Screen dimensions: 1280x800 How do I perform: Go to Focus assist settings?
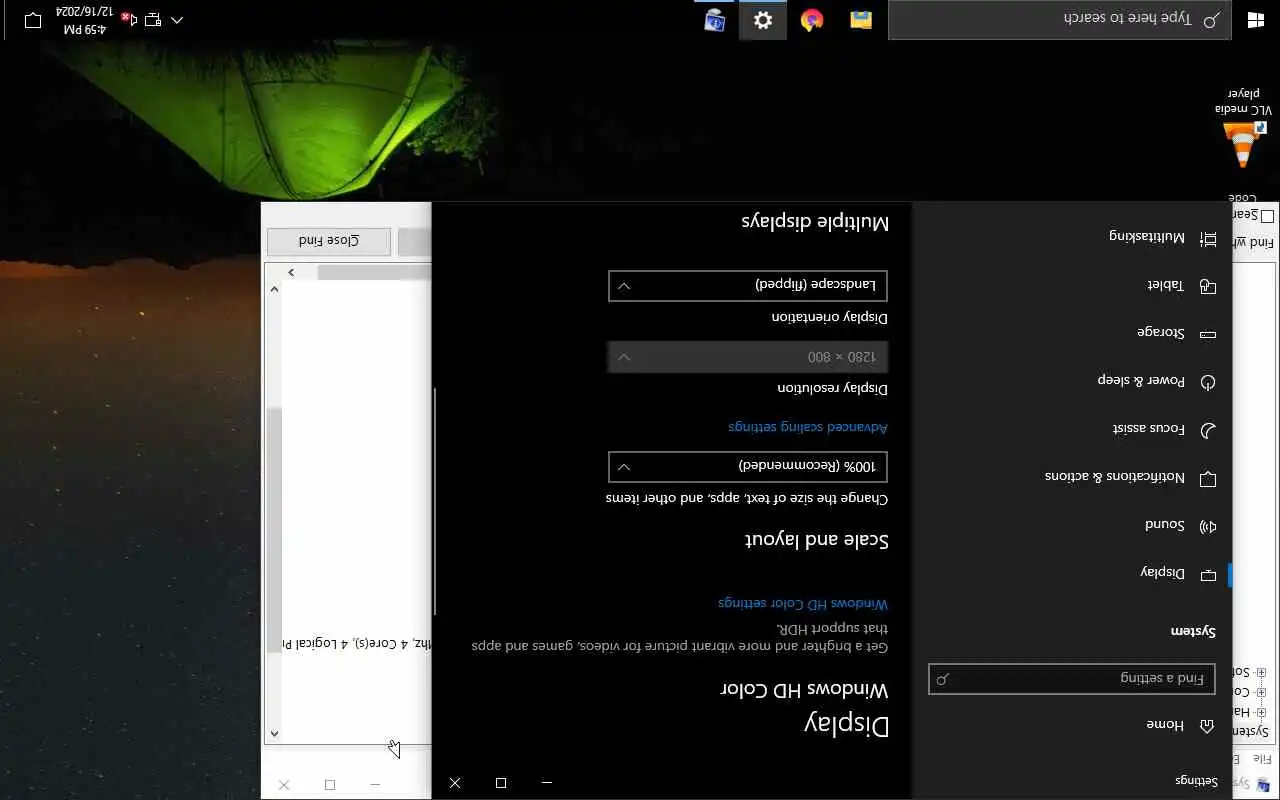(1149, 429)
